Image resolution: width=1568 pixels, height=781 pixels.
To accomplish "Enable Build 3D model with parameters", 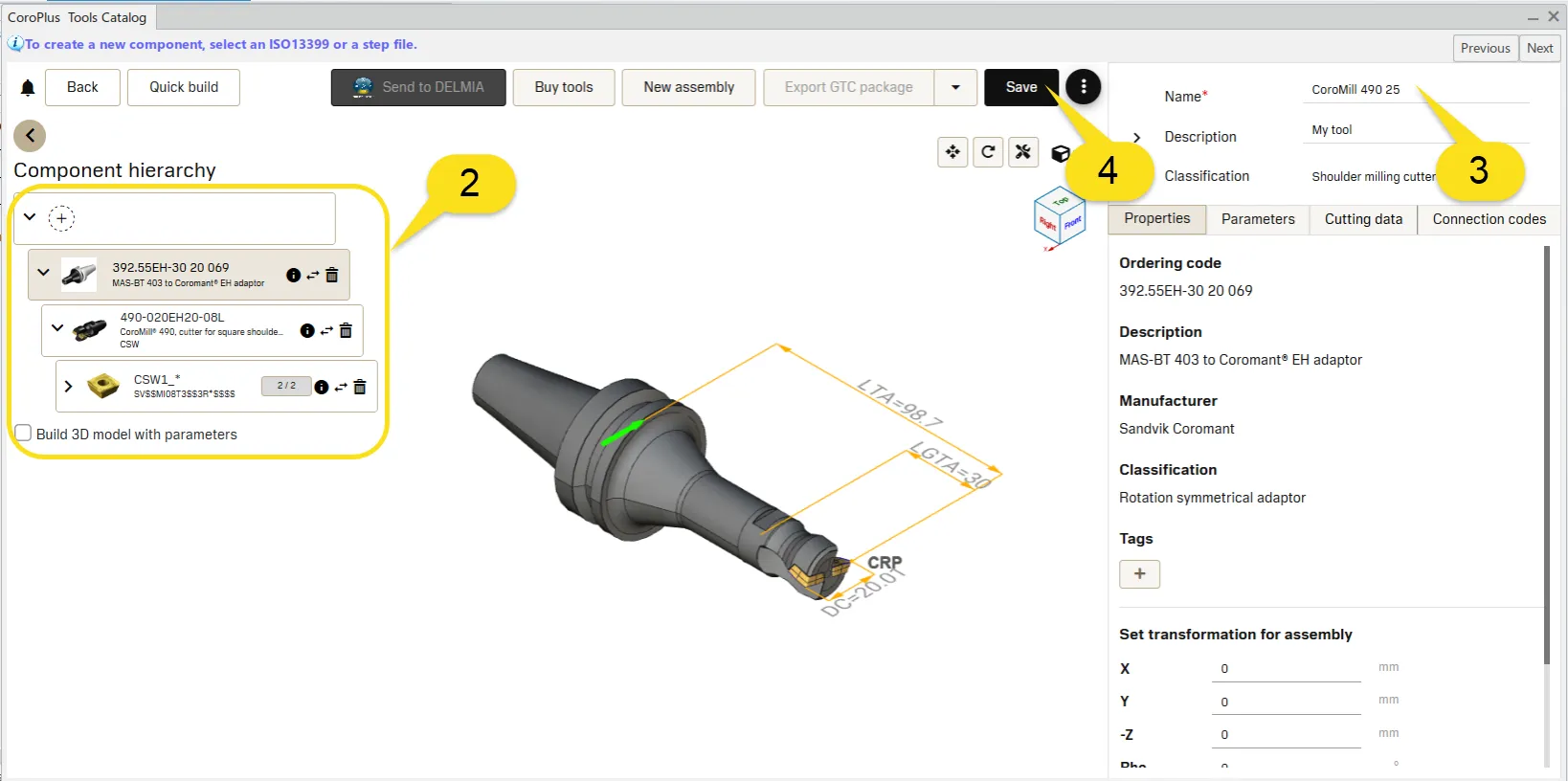I will 24,433.
